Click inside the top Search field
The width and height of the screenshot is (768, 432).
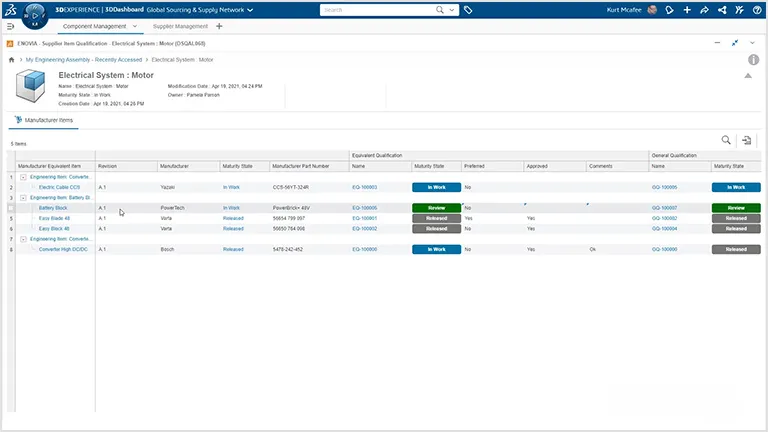pyautogui.click(x=380, y=10)
